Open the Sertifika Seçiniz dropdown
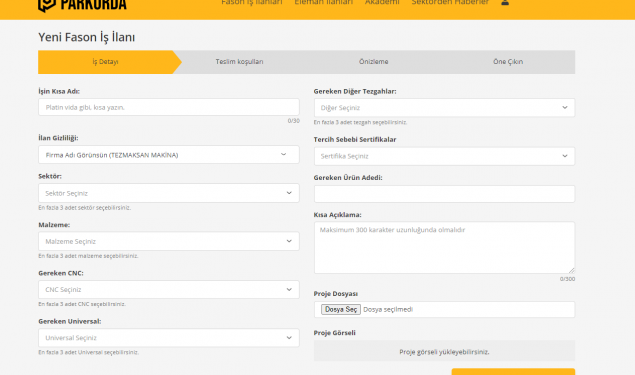 (x=444, y=156)
